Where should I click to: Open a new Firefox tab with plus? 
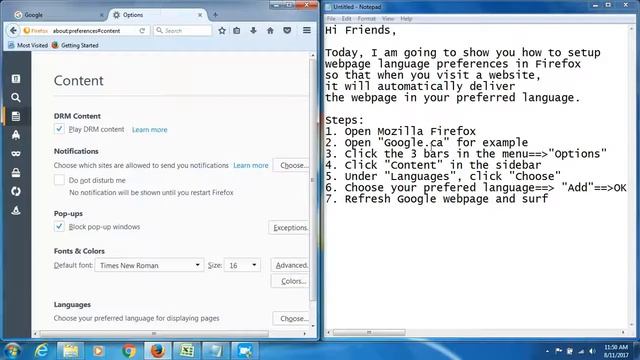click(x=215, y=15)
